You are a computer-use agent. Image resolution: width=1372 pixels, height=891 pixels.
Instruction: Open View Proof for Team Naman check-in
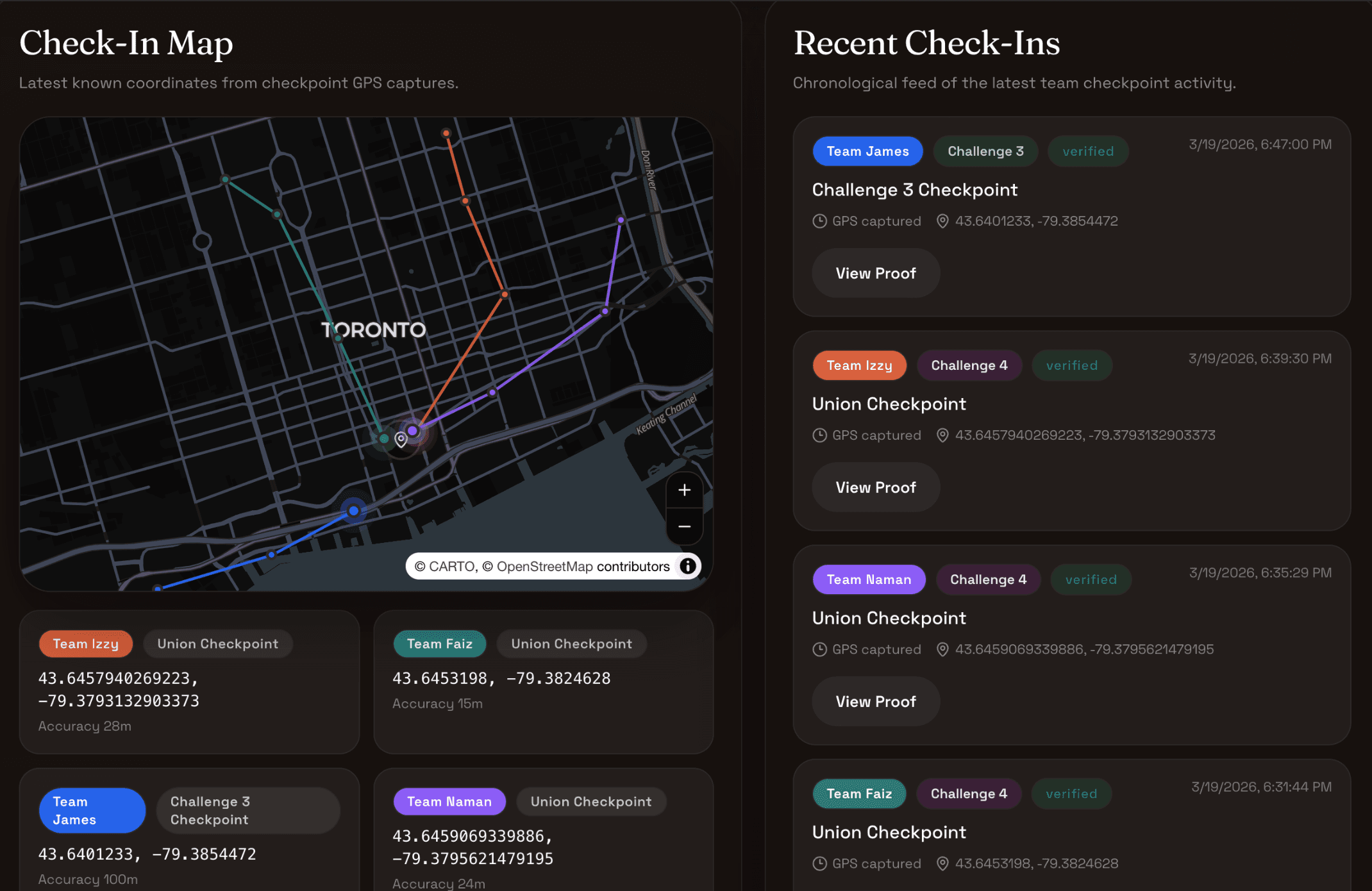coord(875,701)
